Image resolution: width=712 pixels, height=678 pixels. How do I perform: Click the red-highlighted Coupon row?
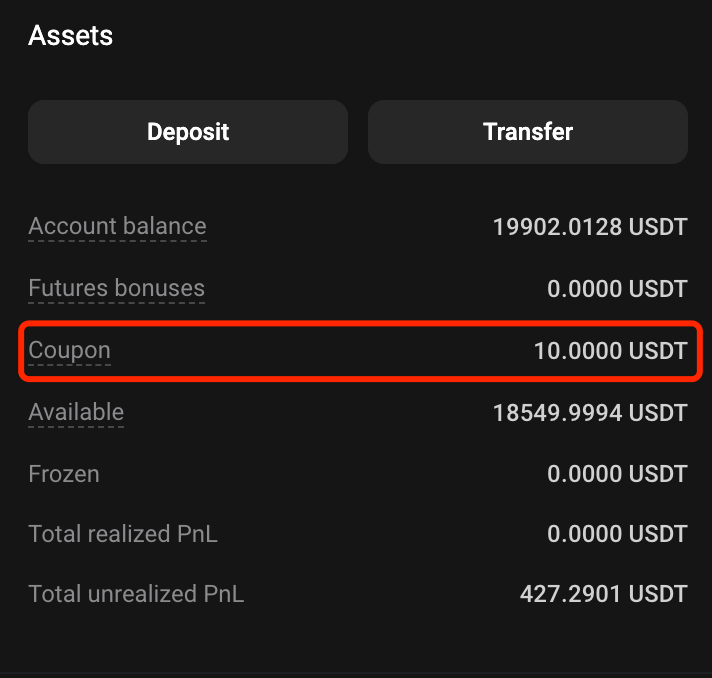(x=360, y=351)
